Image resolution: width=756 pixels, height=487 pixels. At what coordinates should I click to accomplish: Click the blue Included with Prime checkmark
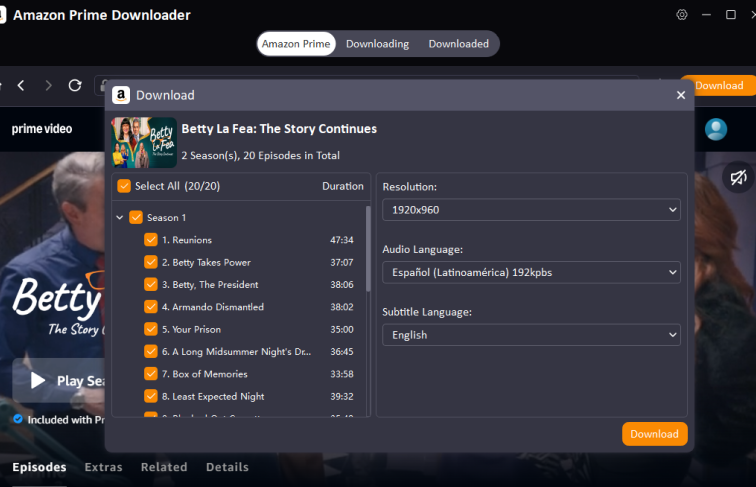18,419
